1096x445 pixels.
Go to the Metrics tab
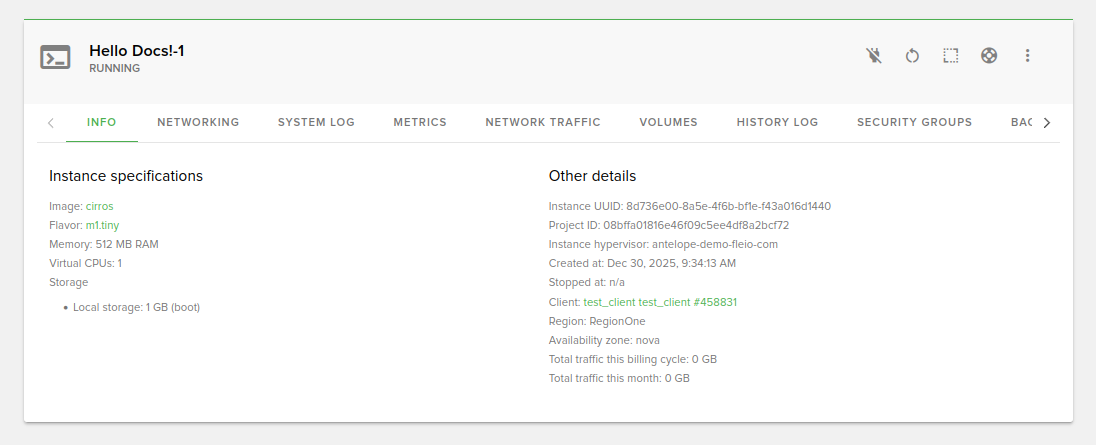point(420,122)
